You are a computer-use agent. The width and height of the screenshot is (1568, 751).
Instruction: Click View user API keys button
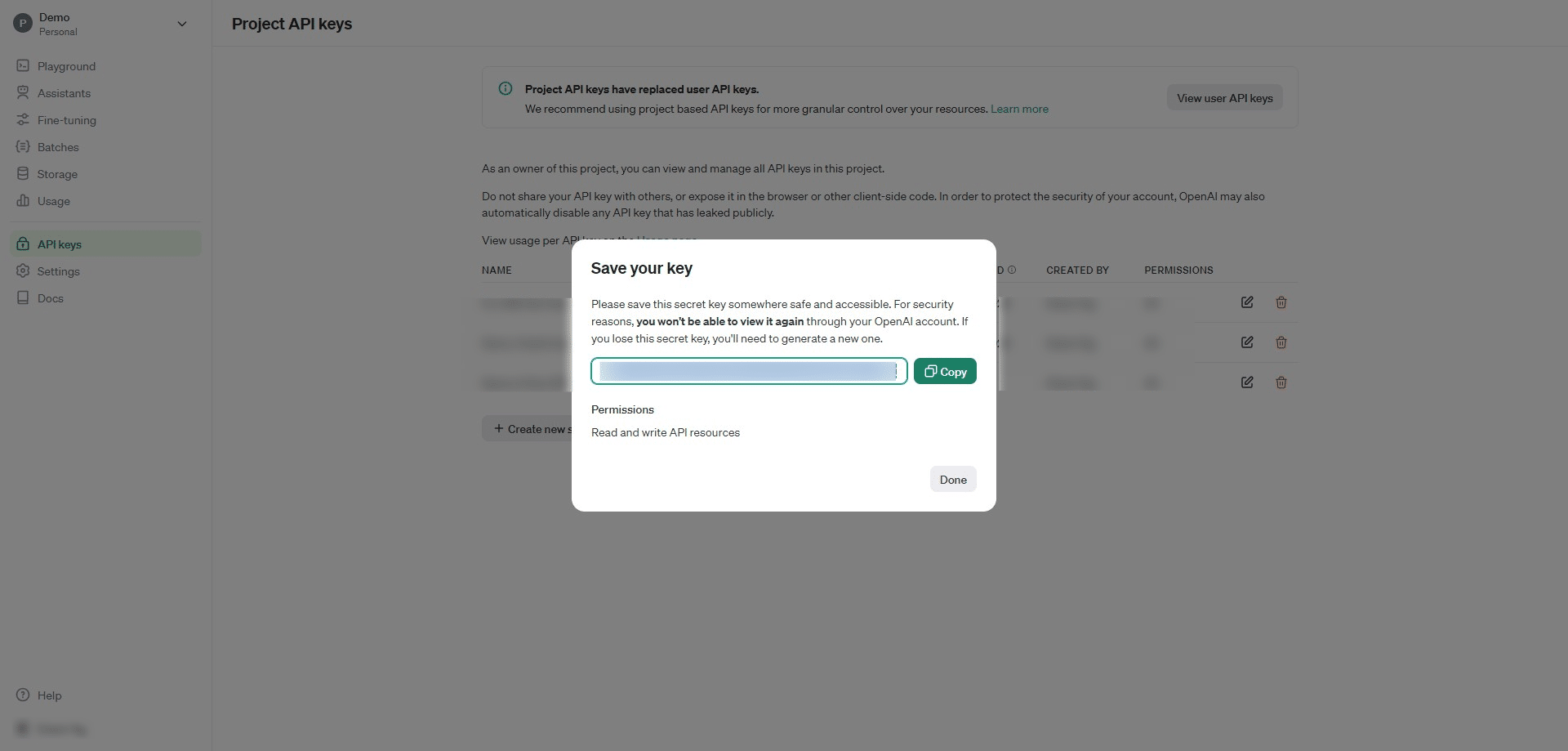coord(1224,98)
